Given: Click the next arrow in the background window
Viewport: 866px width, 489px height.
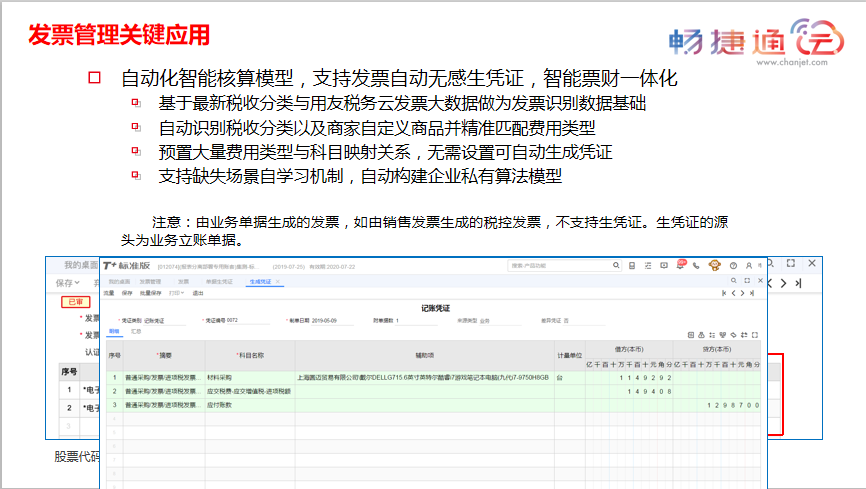Looking at the screenshot, I should (783, 283).
